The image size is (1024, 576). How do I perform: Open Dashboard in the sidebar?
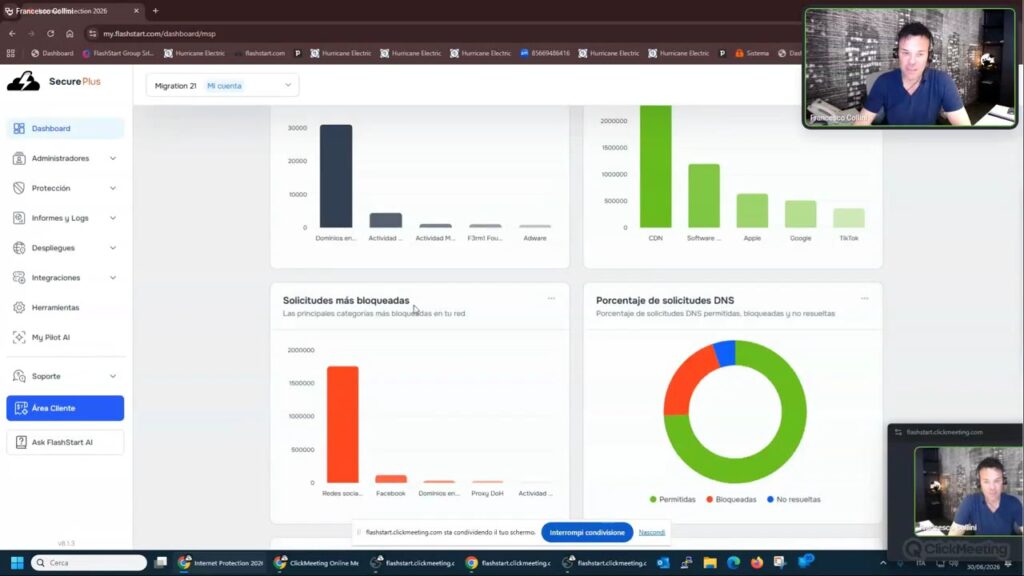point(65,128)
